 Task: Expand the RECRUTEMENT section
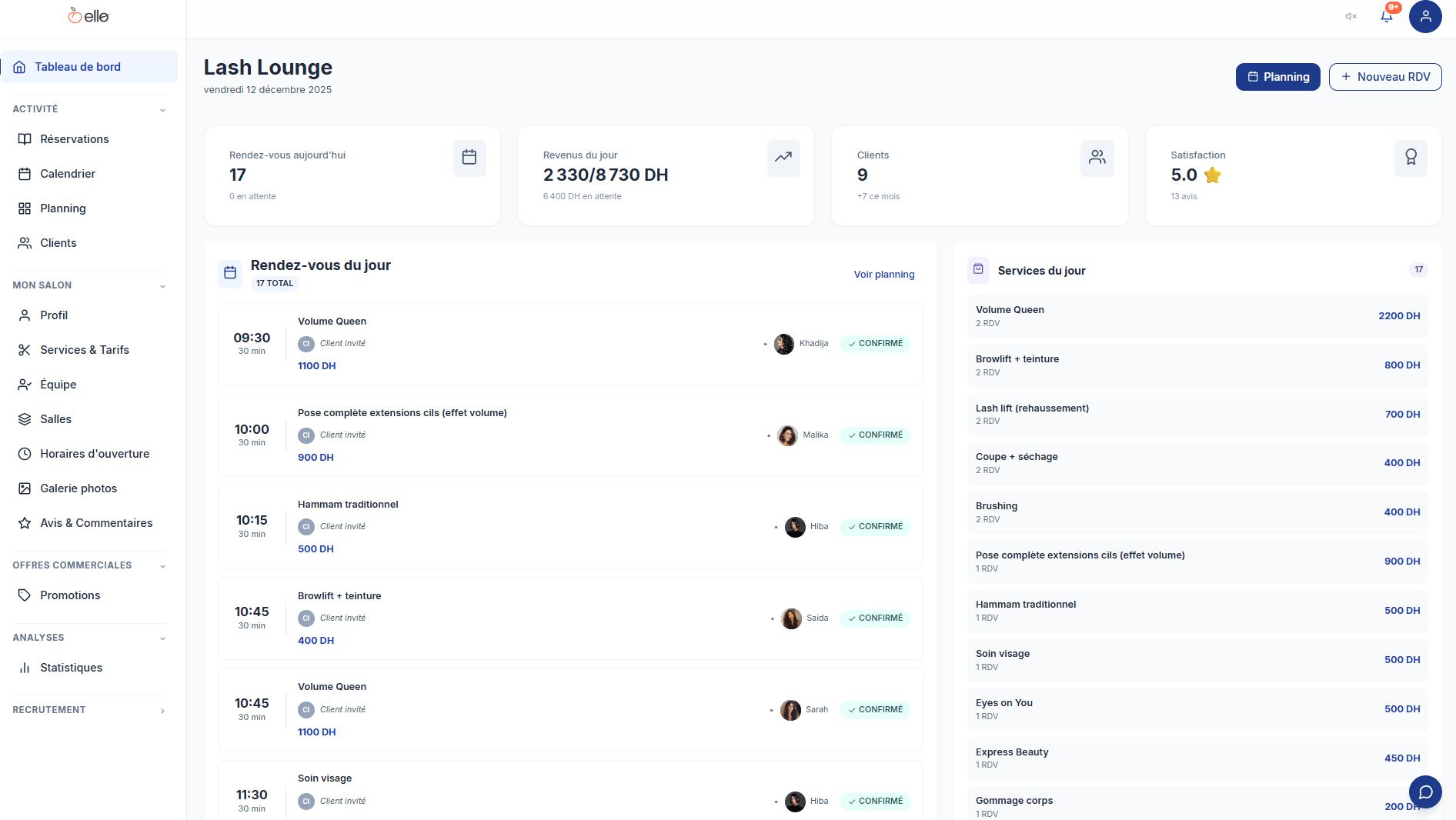[162, 710]
